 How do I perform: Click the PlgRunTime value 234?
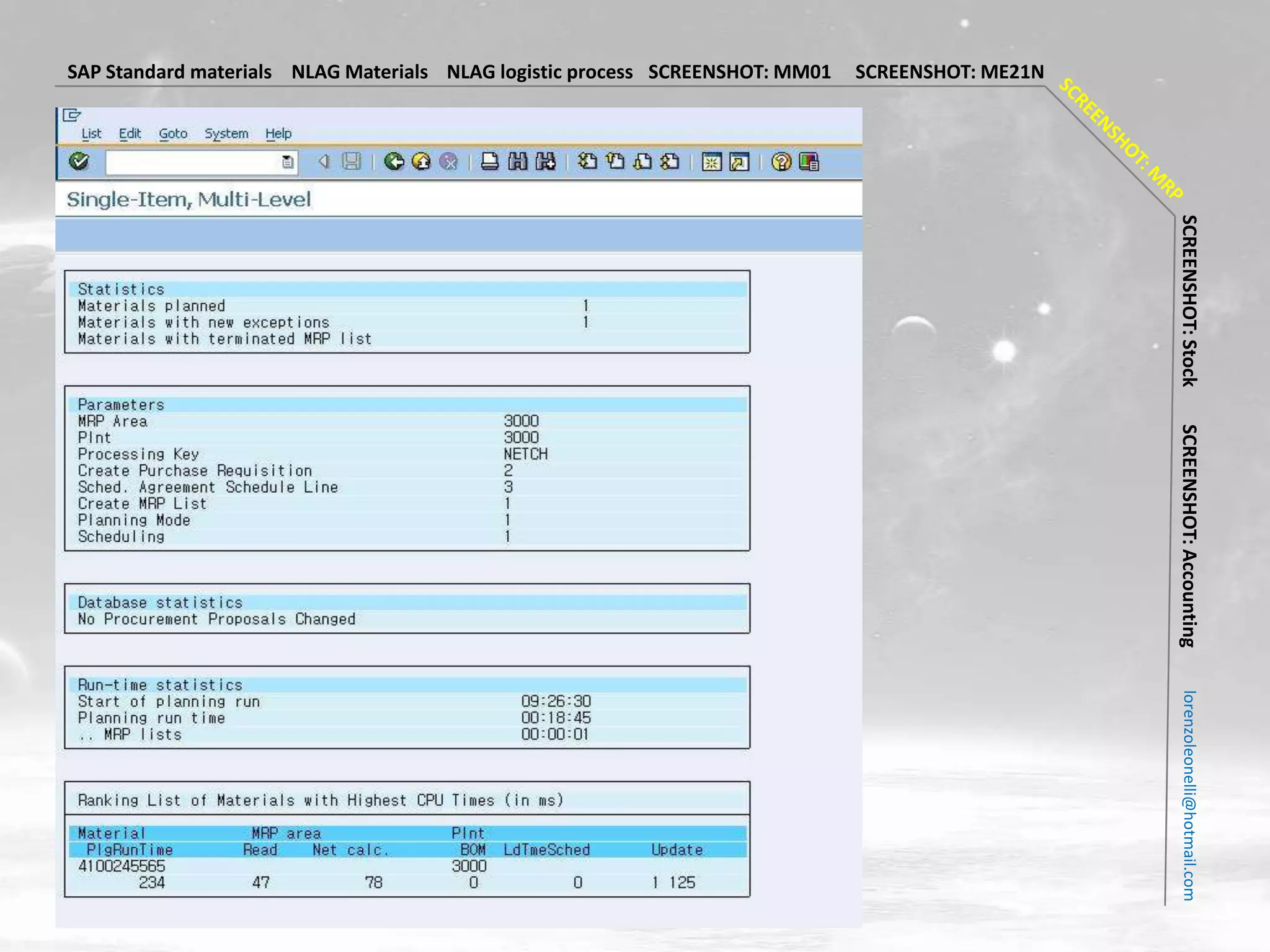tap(152, 883)
